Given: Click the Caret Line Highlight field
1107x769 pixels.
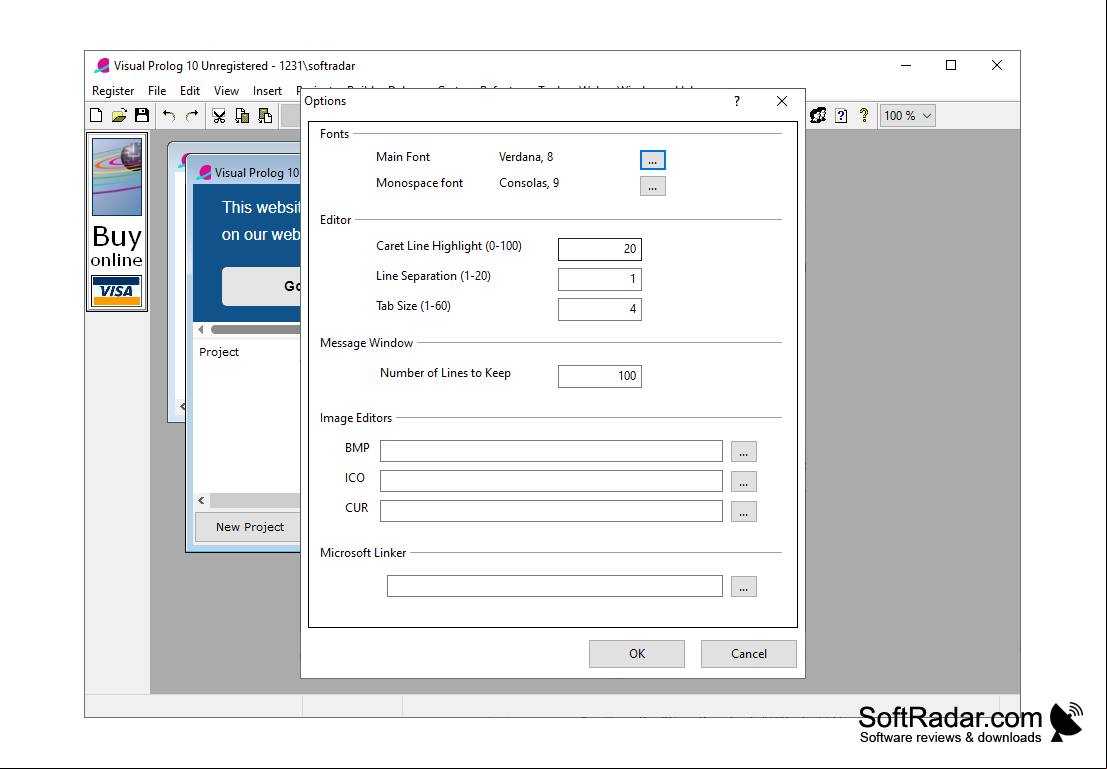Looking at the screenshot, I should pyautogui.click(x=599, y=249).
